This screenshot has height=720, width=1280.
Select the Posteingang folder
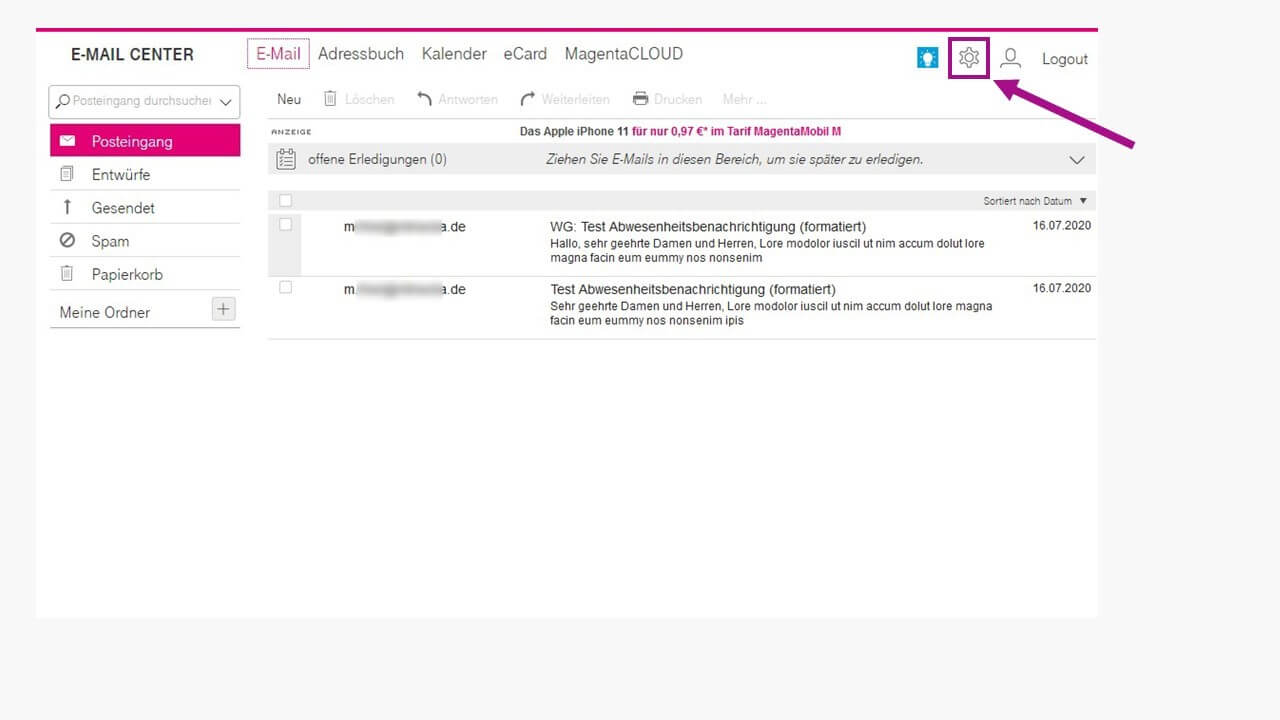point(145,141)
